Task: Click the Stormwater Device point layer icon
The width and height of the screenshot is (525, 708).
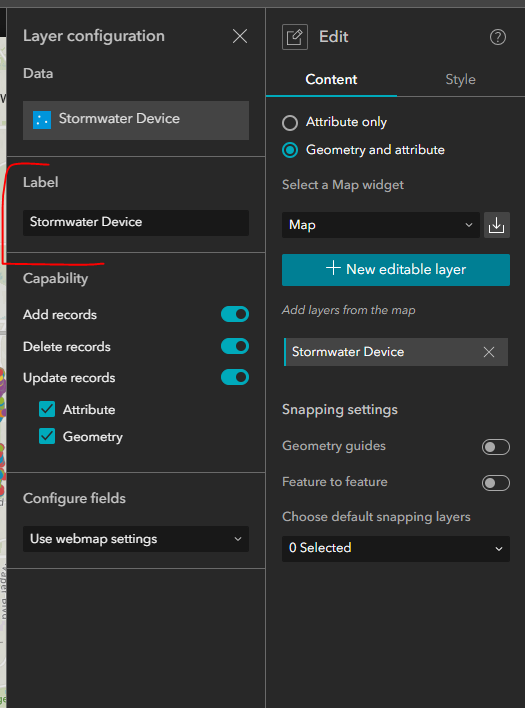Action: [42, 120]
